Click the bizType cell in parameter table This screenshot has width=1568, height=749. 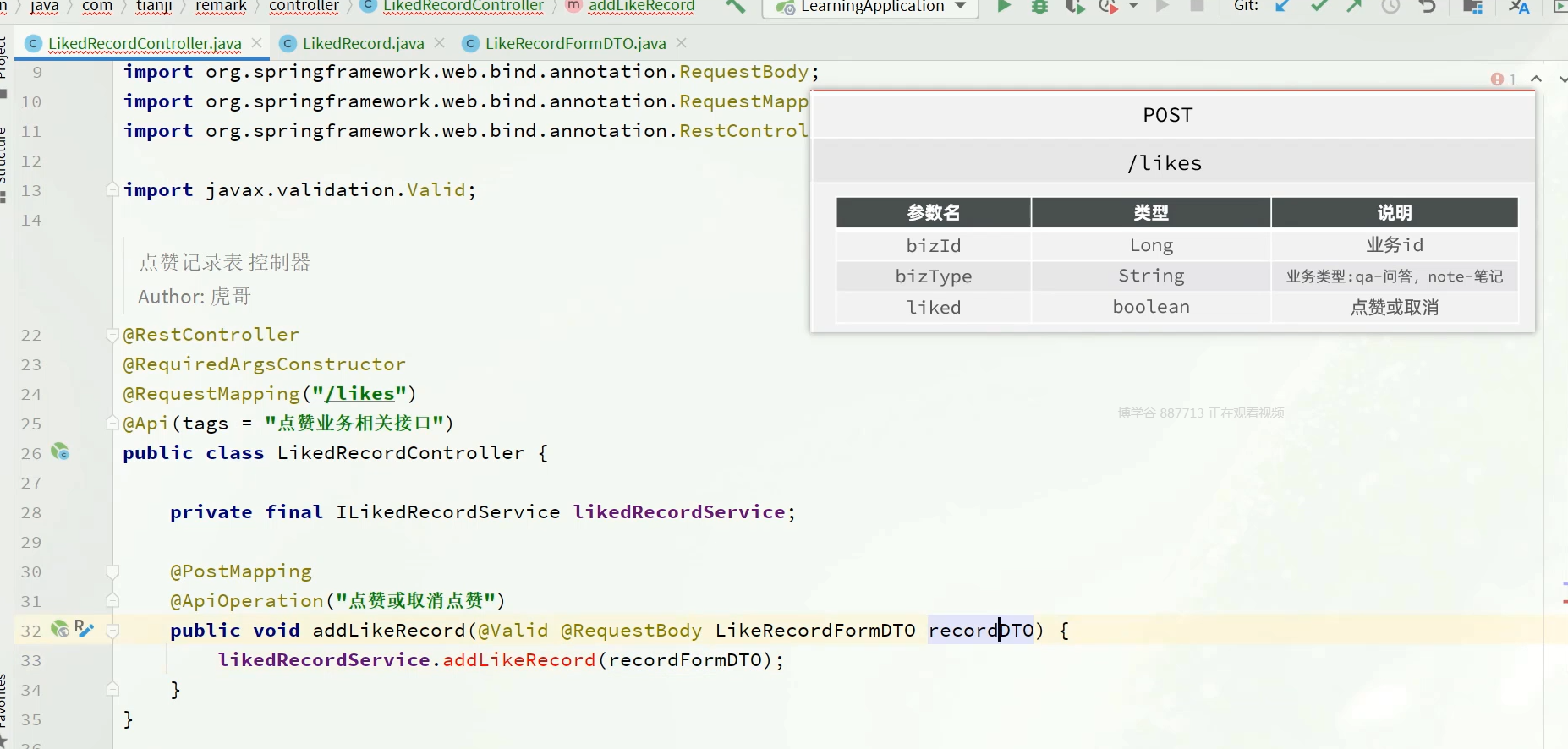(x=934, y=276)
